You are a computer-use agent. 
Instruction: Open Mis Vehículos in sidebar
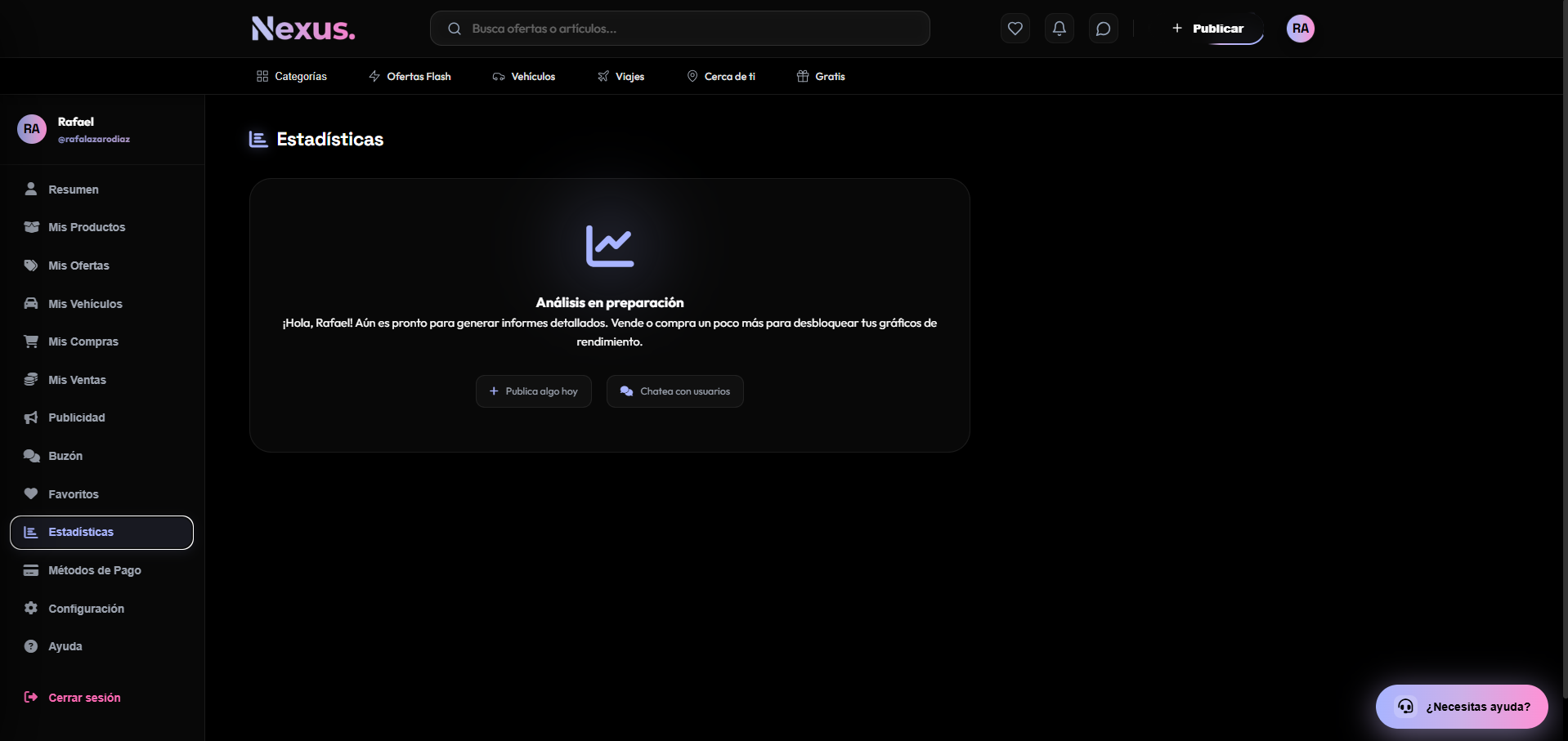pos(101,304)
